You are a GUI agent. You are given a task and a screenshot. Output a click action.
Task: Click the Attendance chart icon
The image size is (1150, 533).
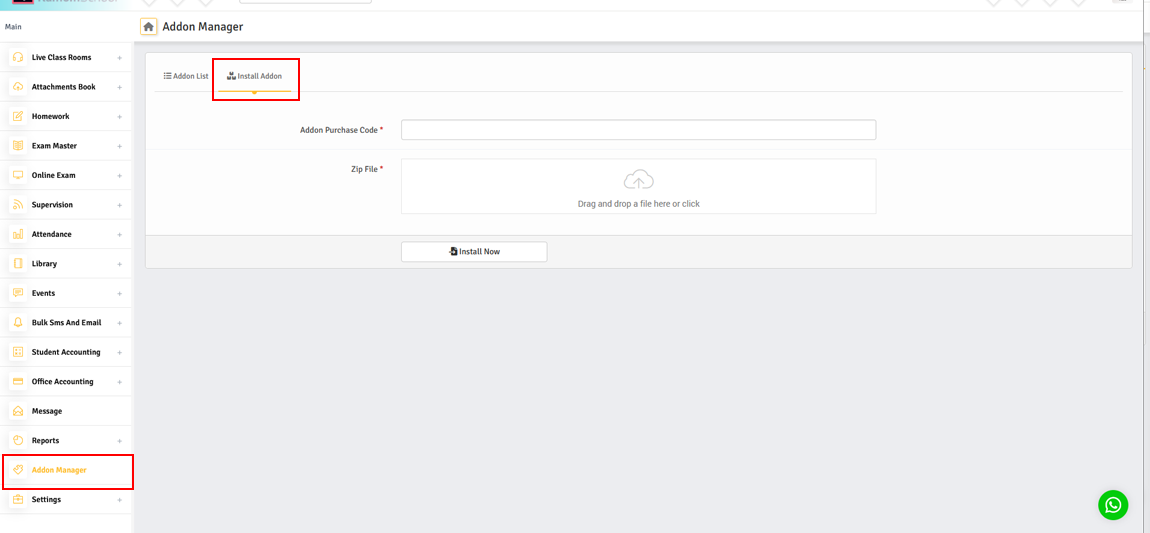pos(18,234)
